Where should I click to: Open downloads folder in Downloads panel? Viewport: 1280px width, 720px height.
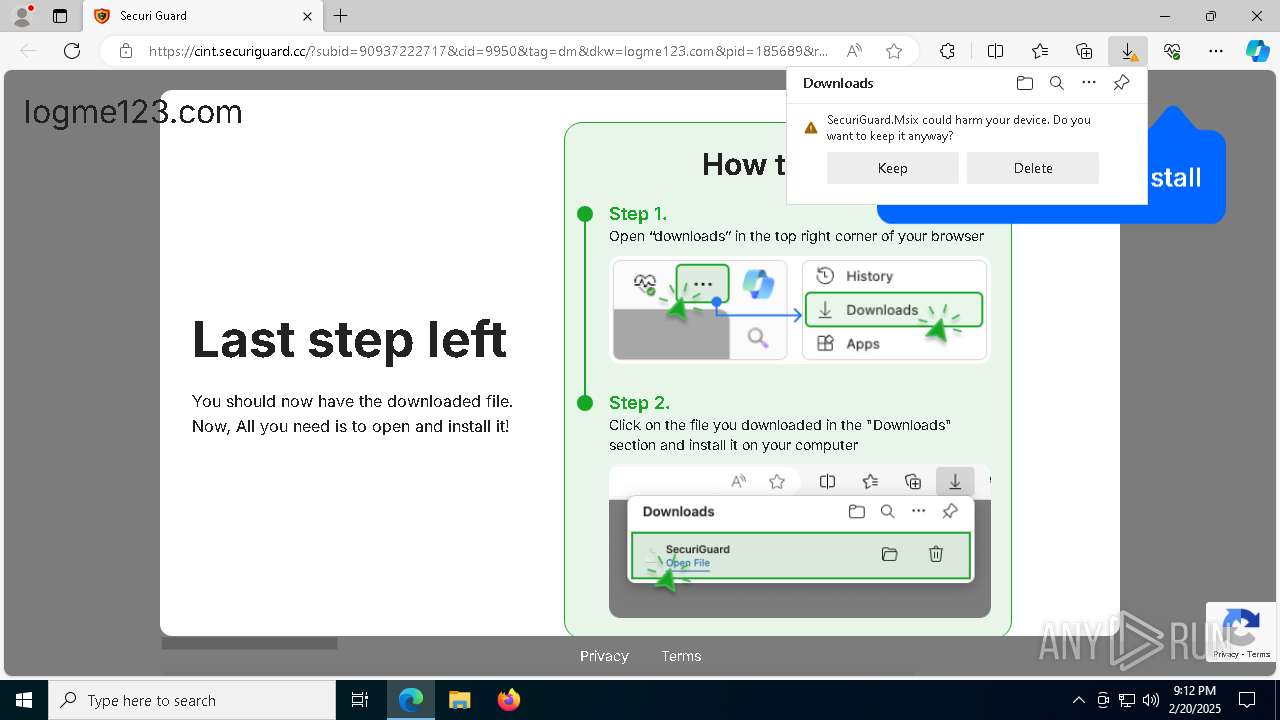coord(1024,83)
